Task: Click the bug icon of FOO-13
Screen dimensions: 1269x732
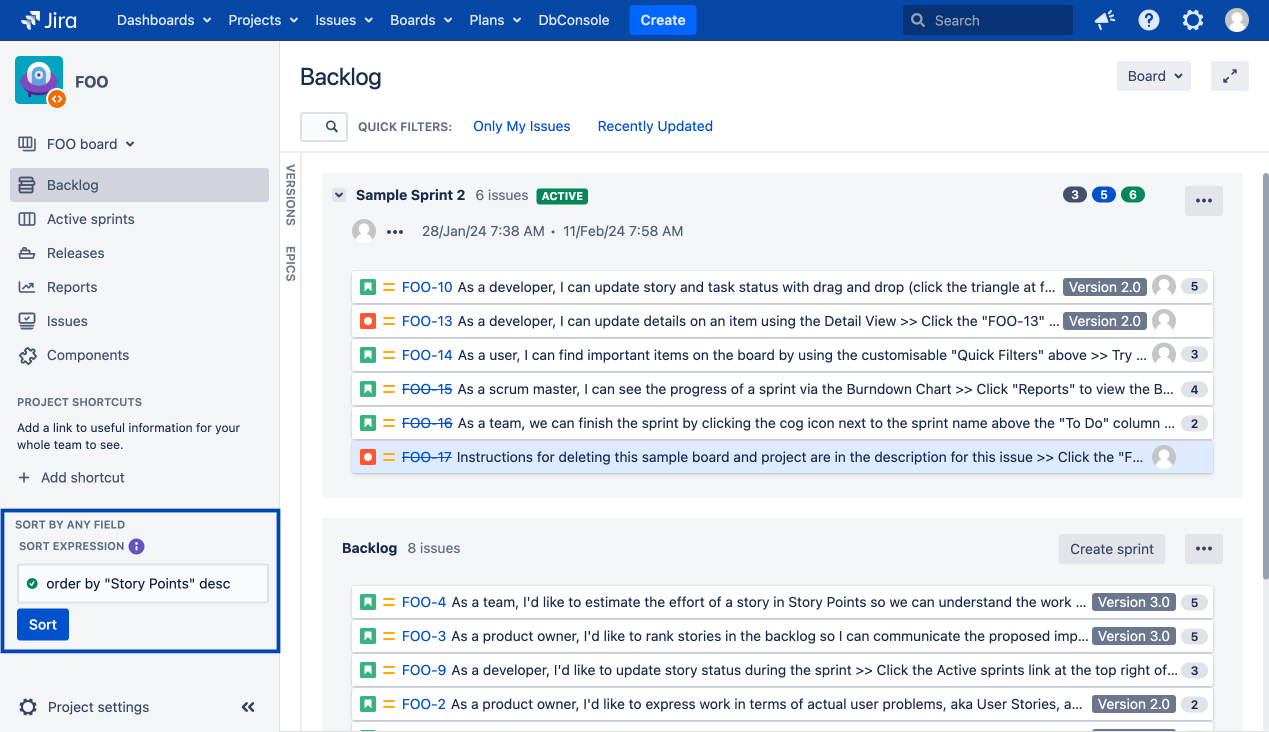Action: pyautogui.click(x=368, y=321)
